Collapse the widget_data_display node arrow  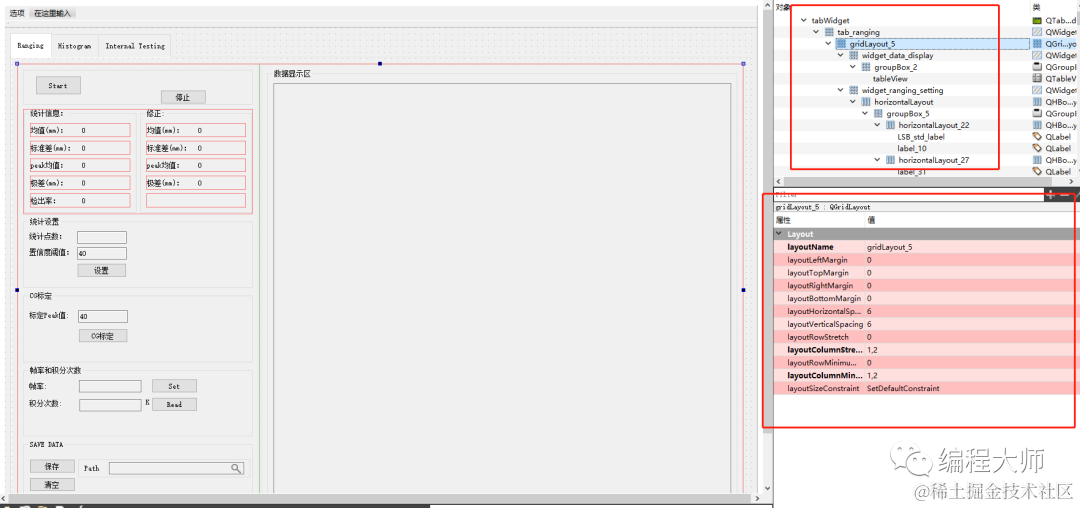[841, 56]
